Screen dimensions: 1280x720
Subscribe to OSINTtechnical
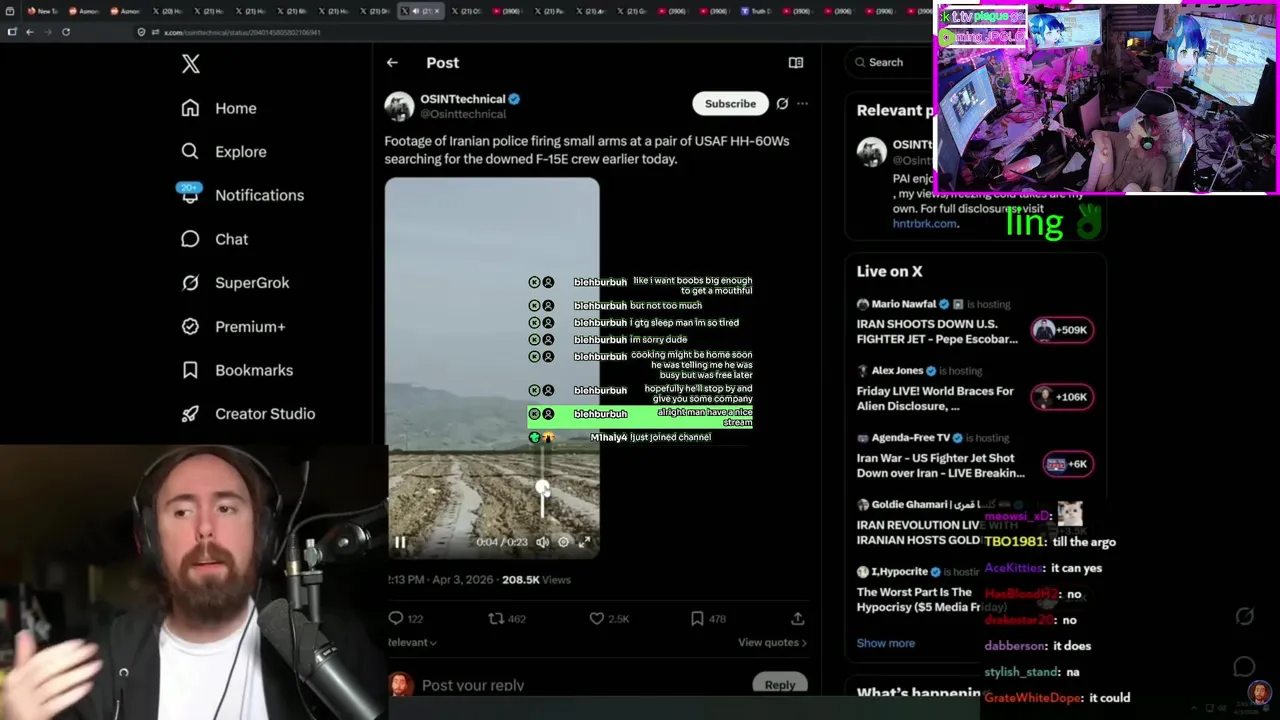730,104
